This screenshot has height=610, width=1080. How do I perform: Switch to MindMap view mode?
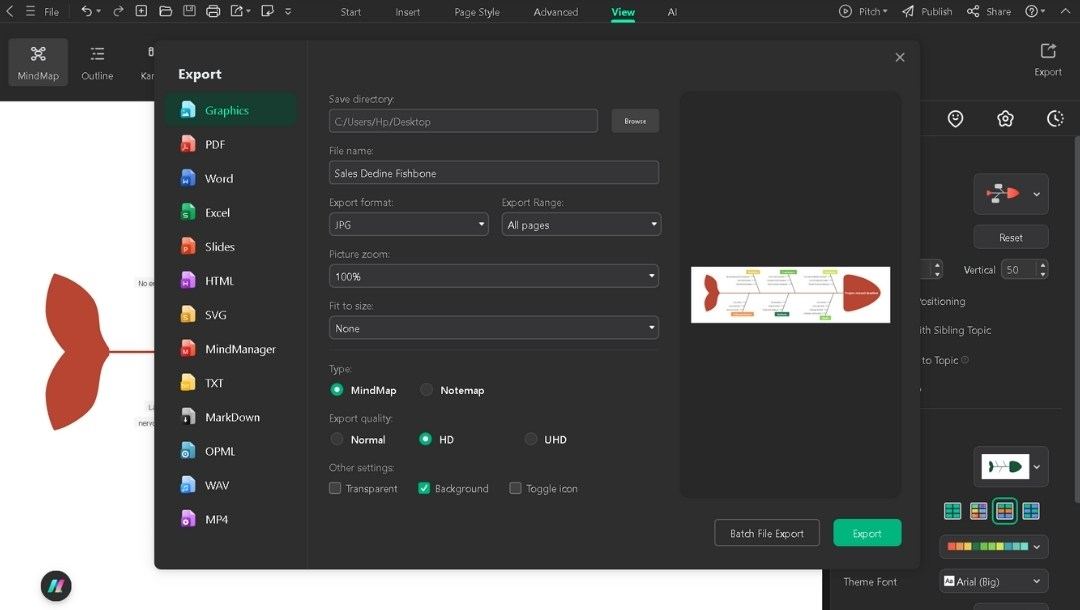[38, 62]
